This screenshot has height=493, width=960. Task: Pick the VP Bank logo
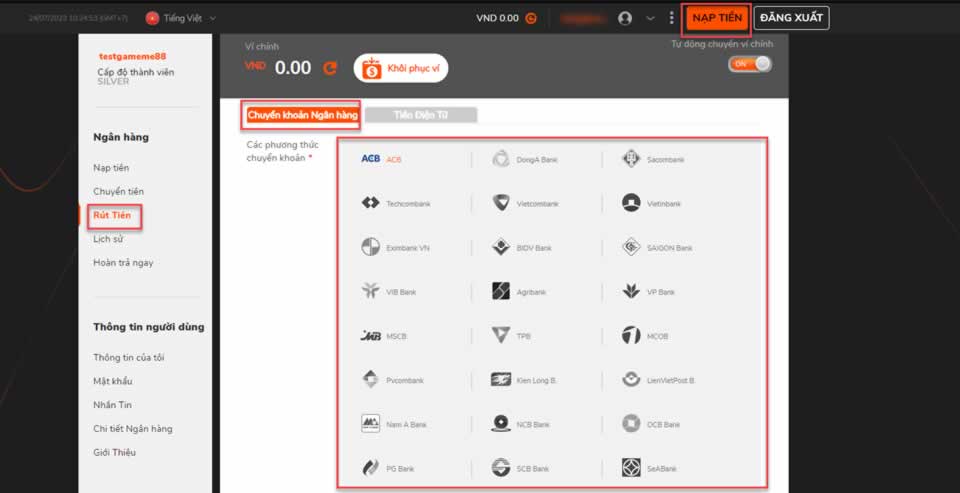[x=631, y=292]
